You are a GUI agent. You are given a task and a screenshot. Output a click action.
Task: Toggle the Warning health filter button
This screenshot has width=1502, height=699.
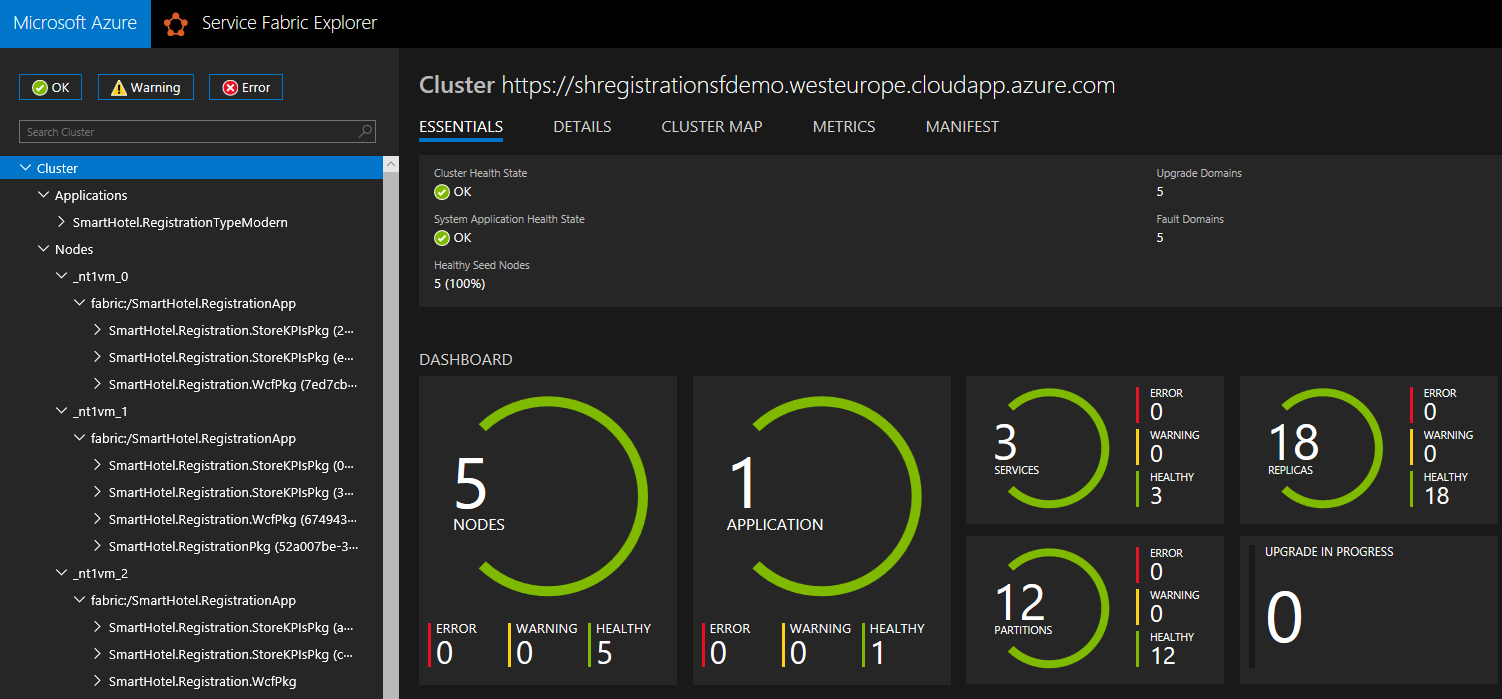[145, 87]
